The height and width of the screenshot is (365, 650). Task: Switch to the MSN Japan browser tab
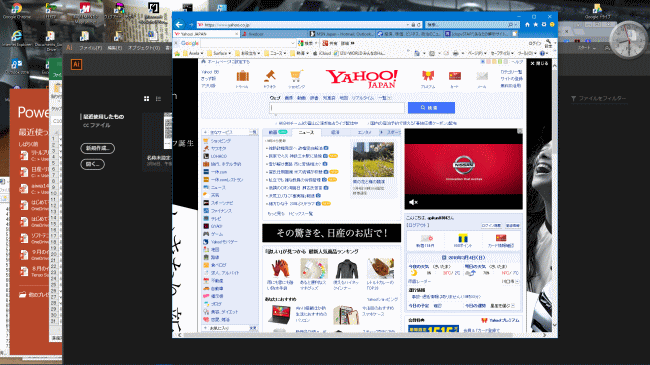tap(342, 34)
